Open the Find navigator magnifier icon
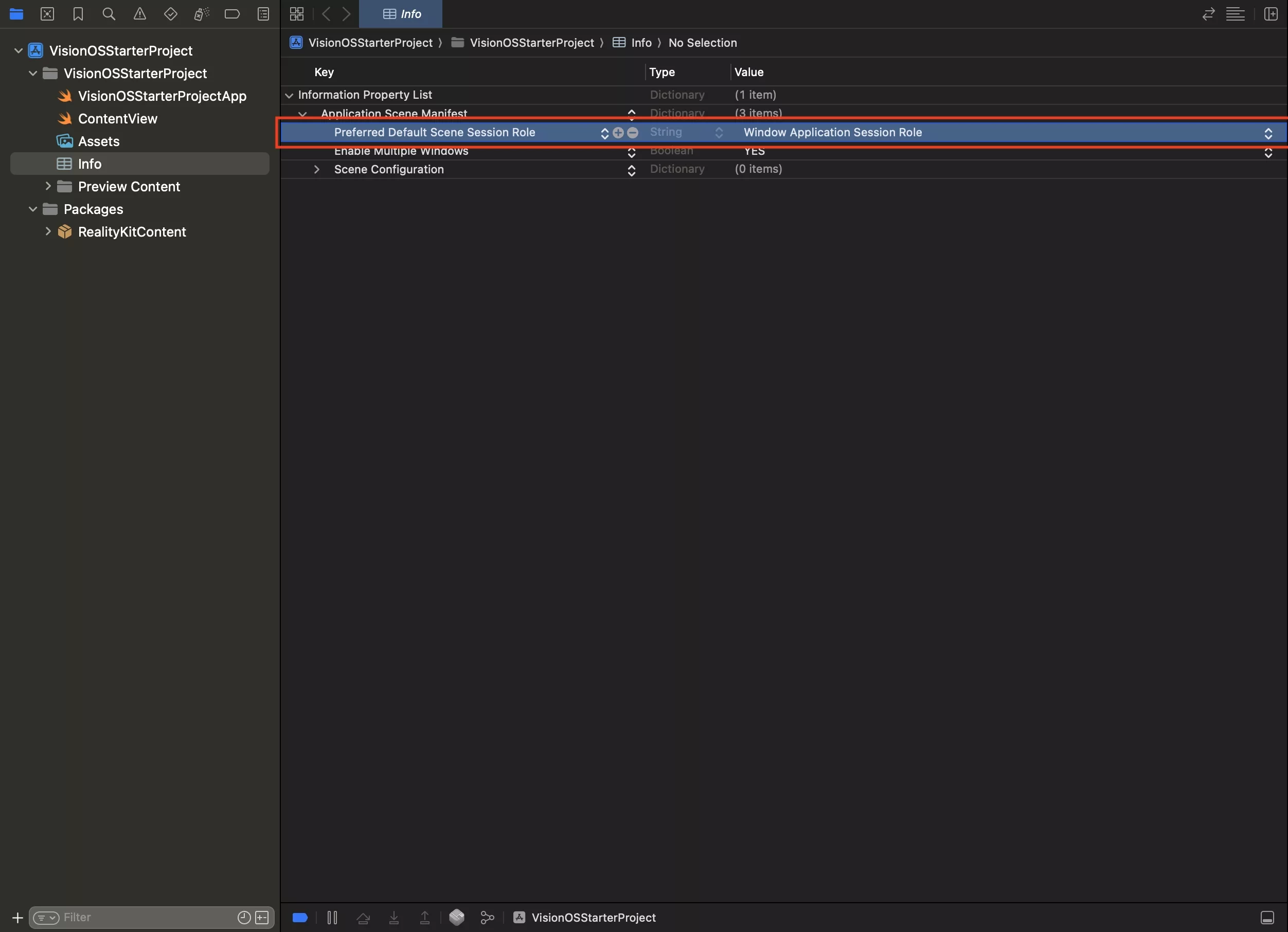 (x=109, y=14)
